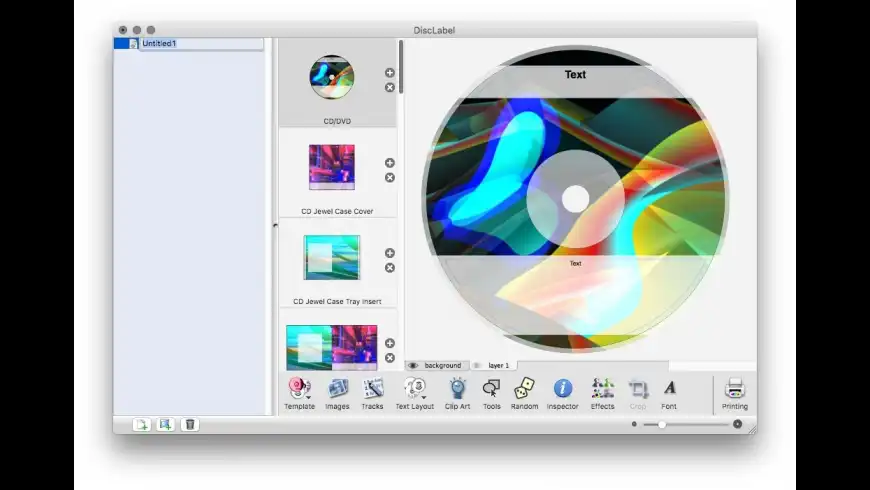Viewport: 870px width, 490px height.
Task: Add a CD/DVD design element
Action: [x=390, y=73]
